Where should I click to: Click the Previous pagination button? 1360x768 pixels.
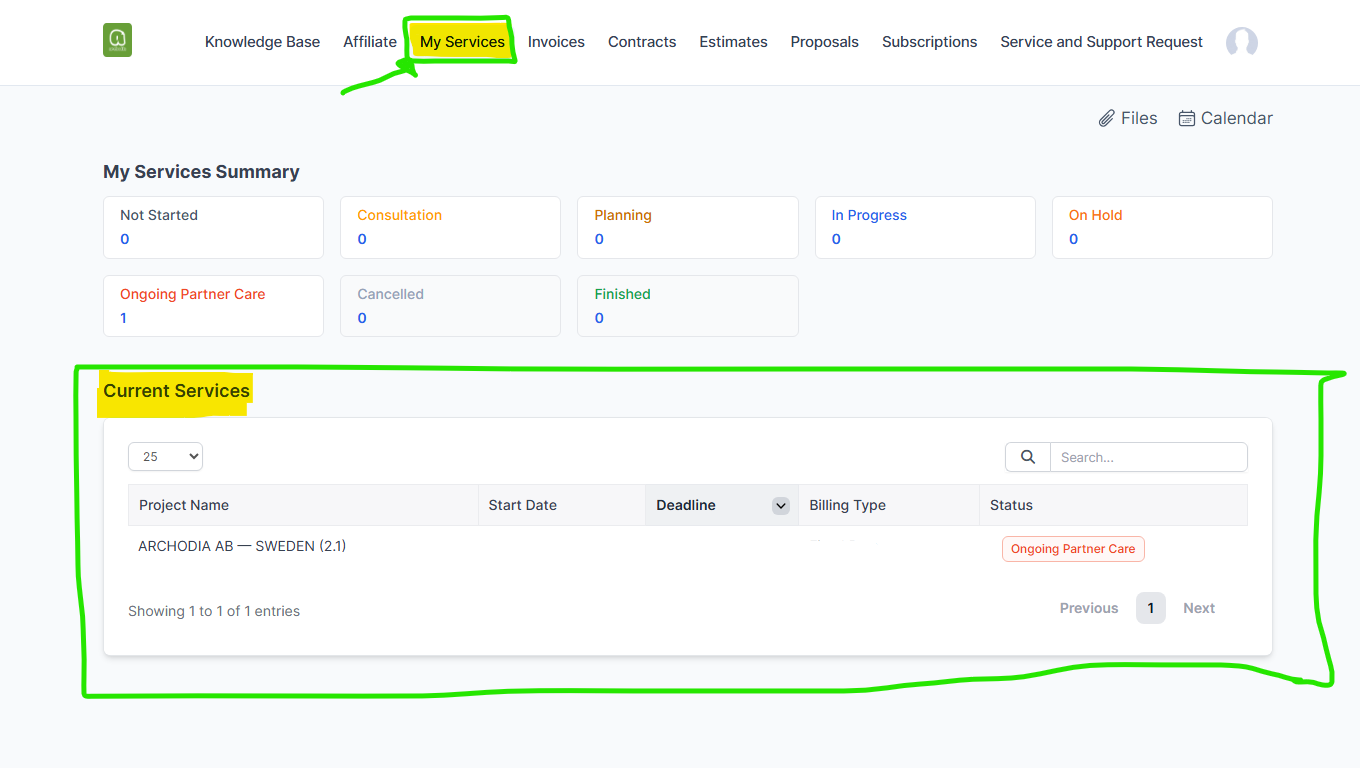pos(1088,608)
